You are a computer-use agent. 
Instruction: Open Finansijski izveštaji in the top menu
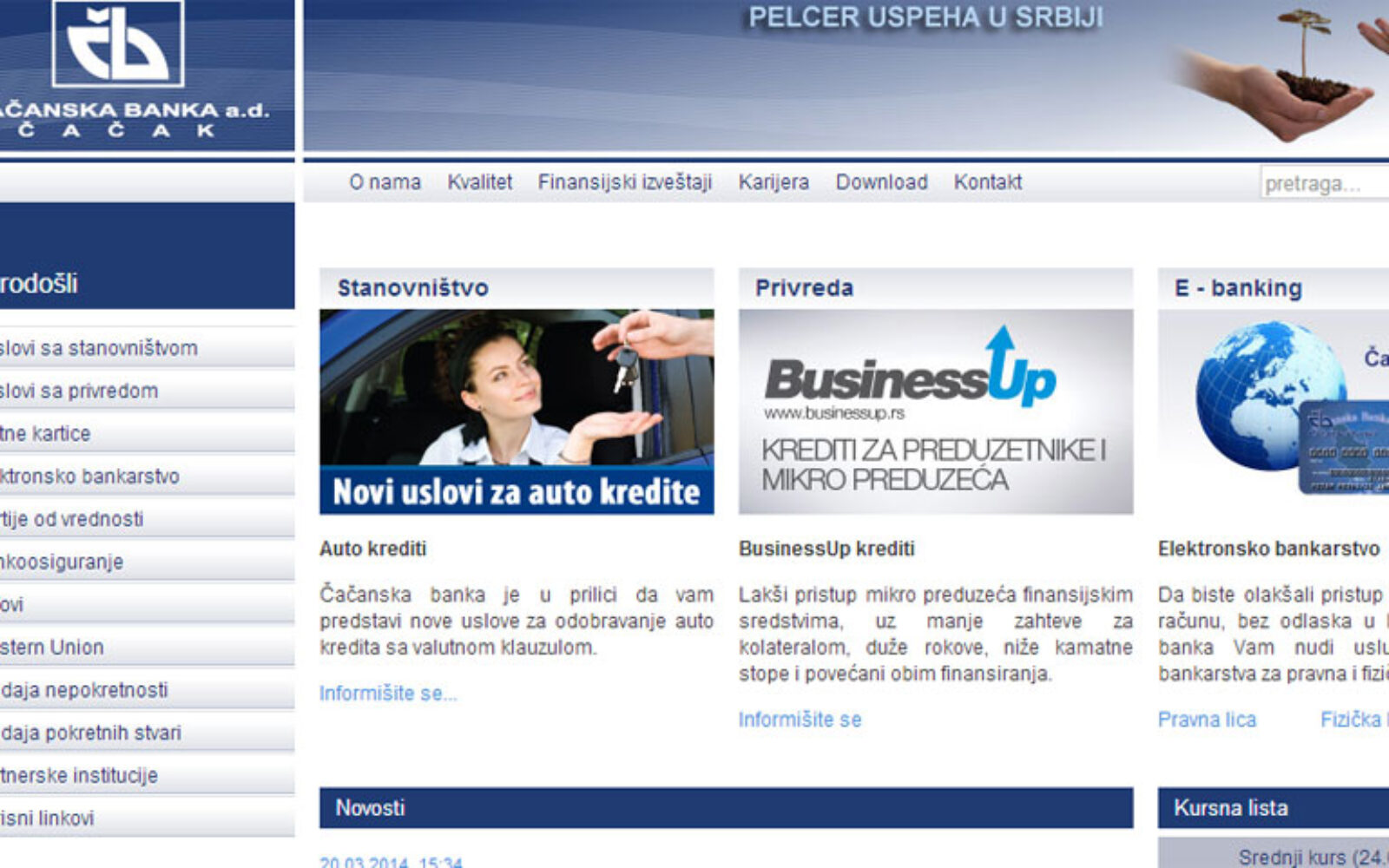[x=624, y=182]
